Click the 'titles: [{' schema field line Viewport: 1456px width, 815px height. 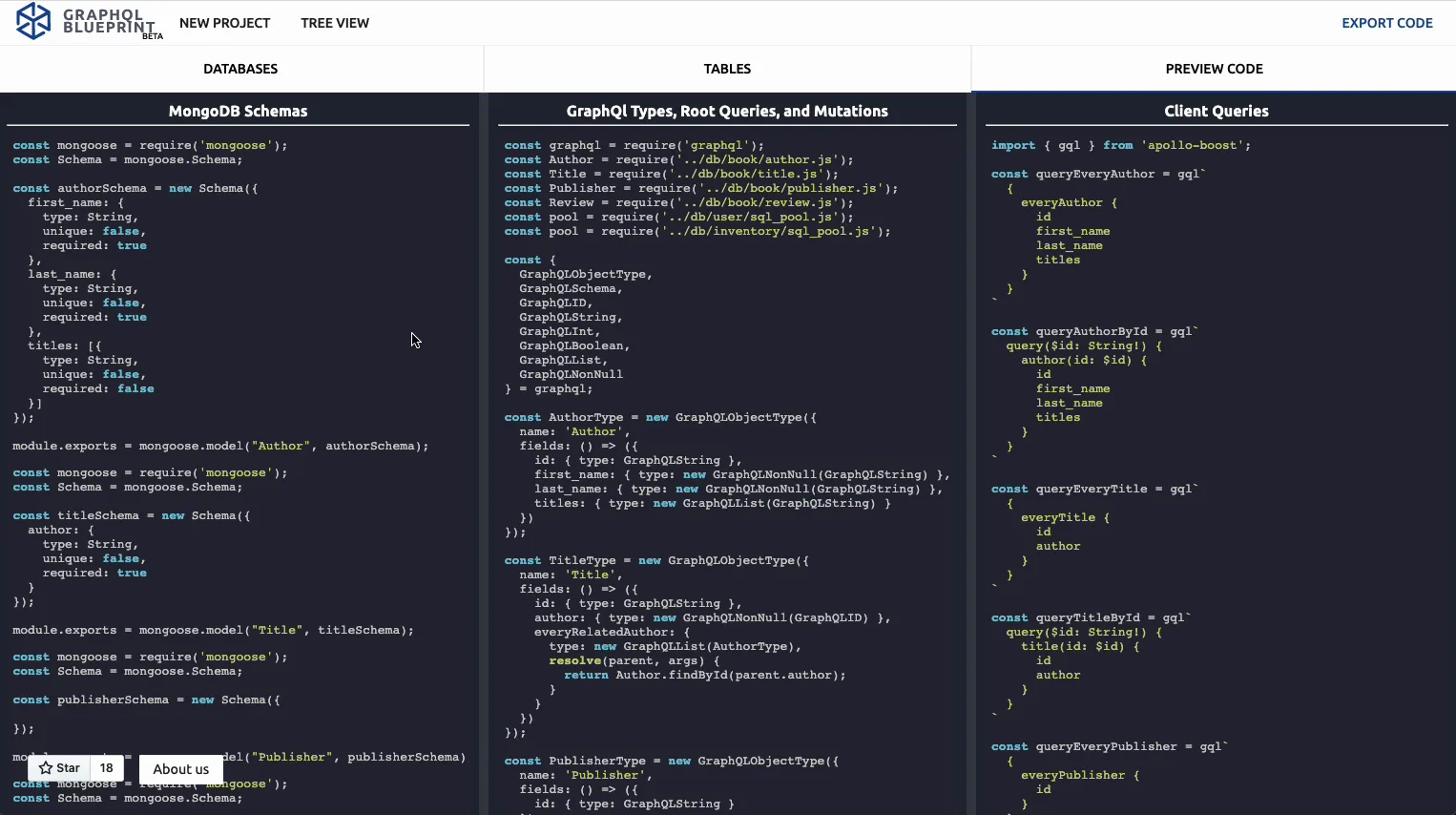pyautogui.click(x=65, y=346)
